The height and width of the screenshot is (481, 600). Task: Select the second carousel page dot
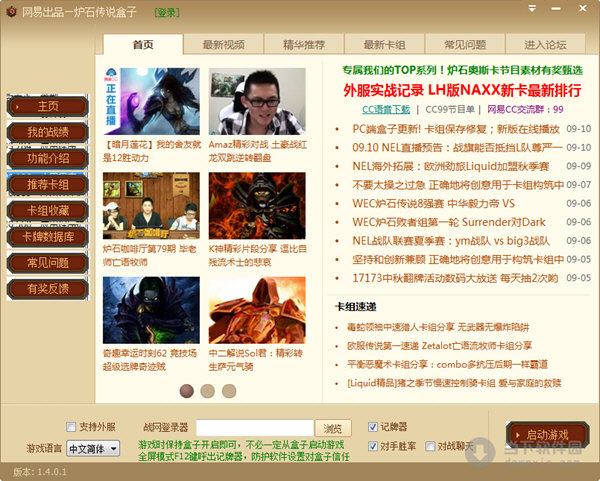[208, 391]
